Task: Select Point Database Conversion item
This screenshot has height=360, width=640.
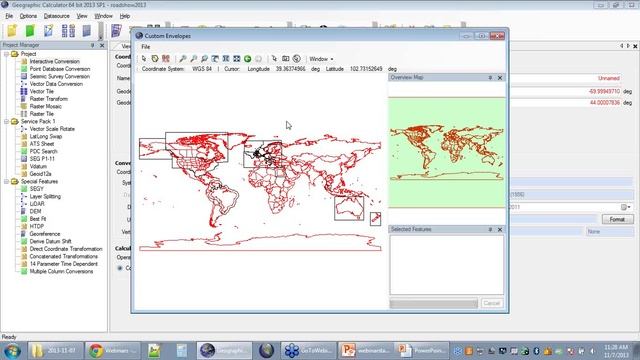Action: (60, 69)
